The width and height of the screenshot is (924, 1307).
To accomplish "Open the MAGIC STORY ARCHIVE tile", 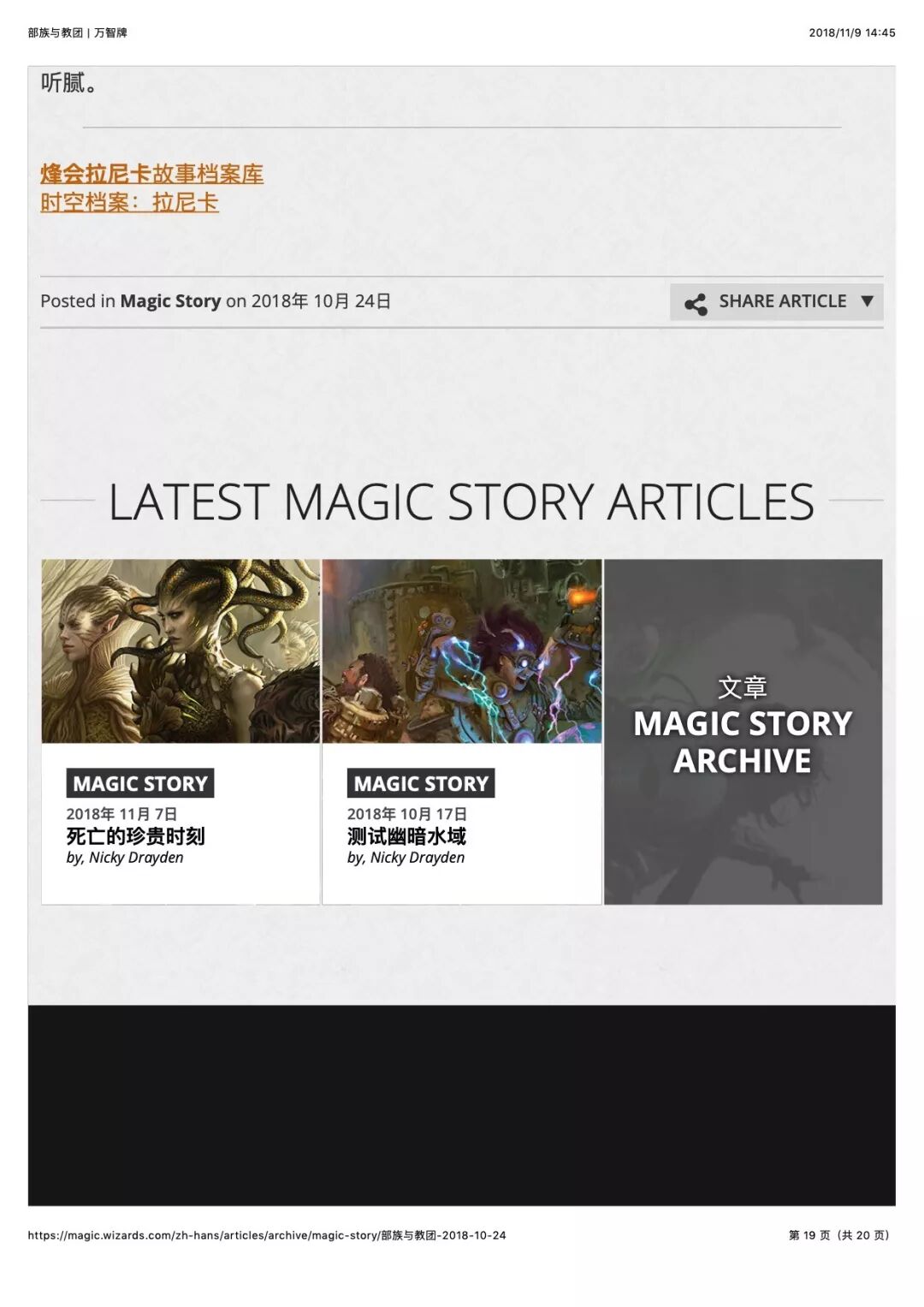I will (743, 732).
